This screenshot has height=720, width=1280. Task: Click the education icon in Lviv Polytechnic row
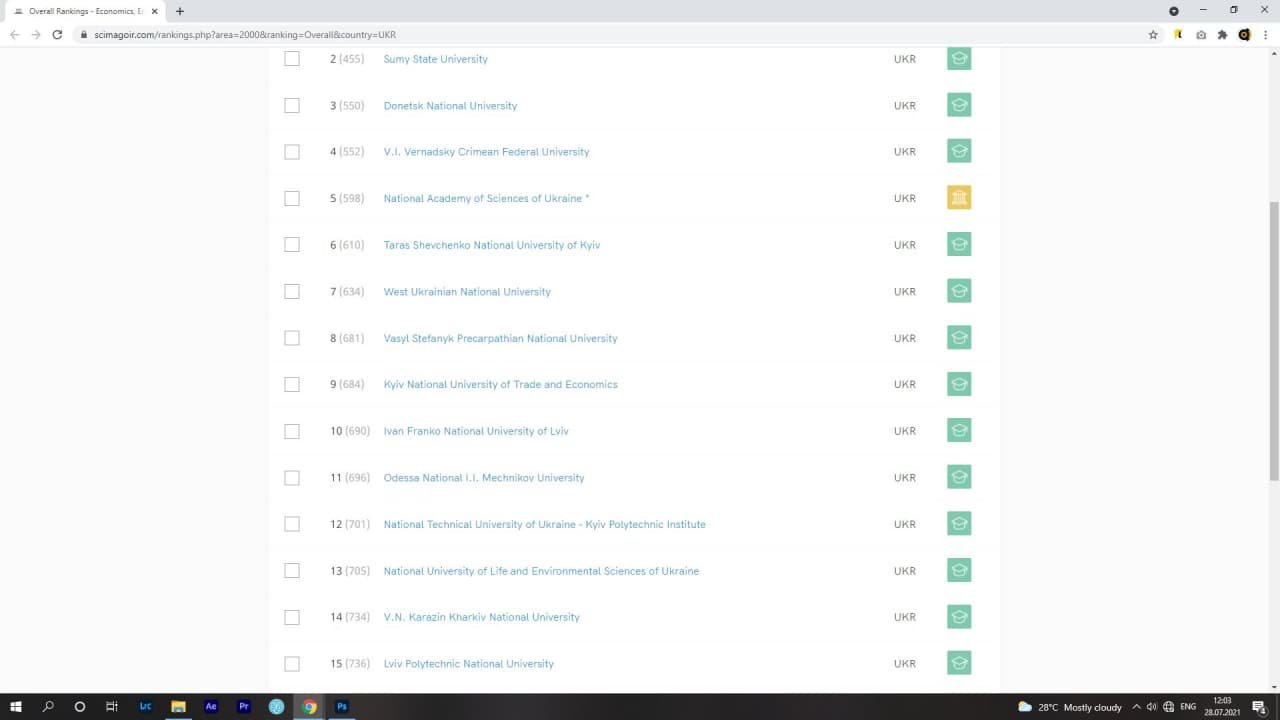pos(959,663)
